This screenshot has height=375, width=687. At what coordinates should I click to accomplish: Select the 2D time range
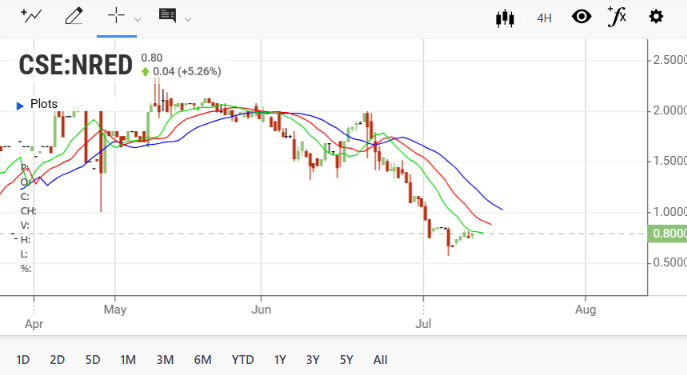57,360
